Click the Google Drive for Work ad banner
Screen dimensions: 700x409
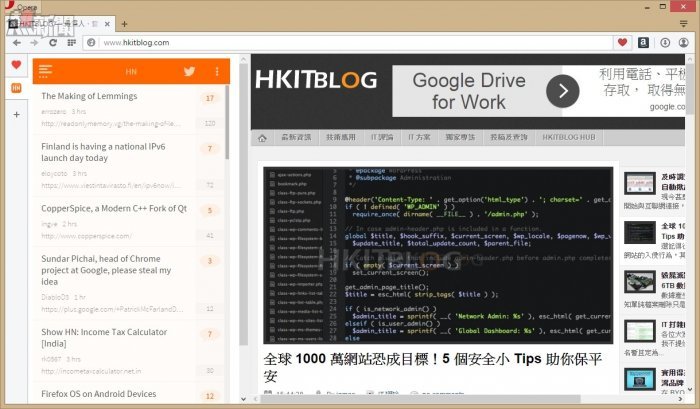tap(538, 91)
